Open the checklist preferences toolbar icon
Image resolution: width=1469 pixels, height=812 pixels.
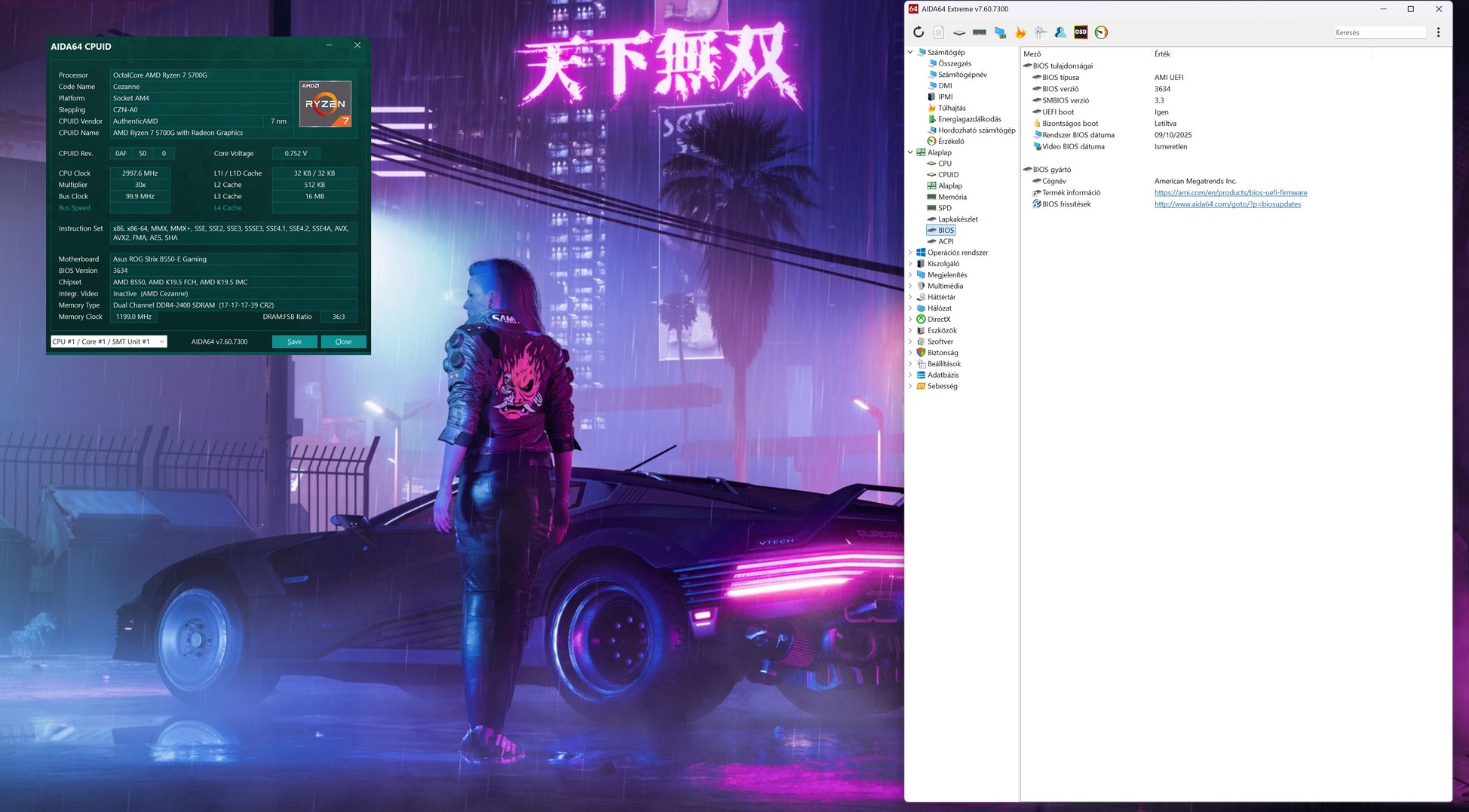pos(1041,32)
